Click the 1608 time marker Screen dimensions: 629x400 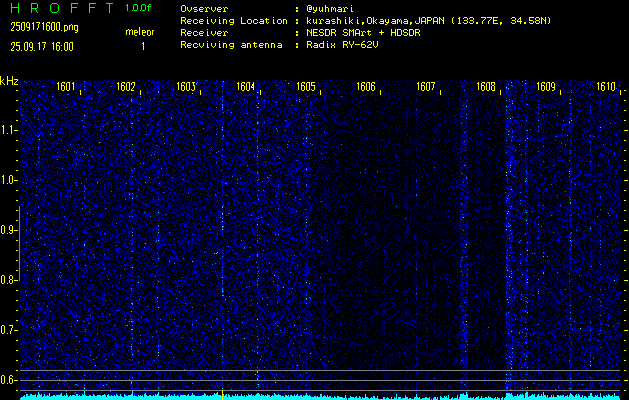click(486, 87)
